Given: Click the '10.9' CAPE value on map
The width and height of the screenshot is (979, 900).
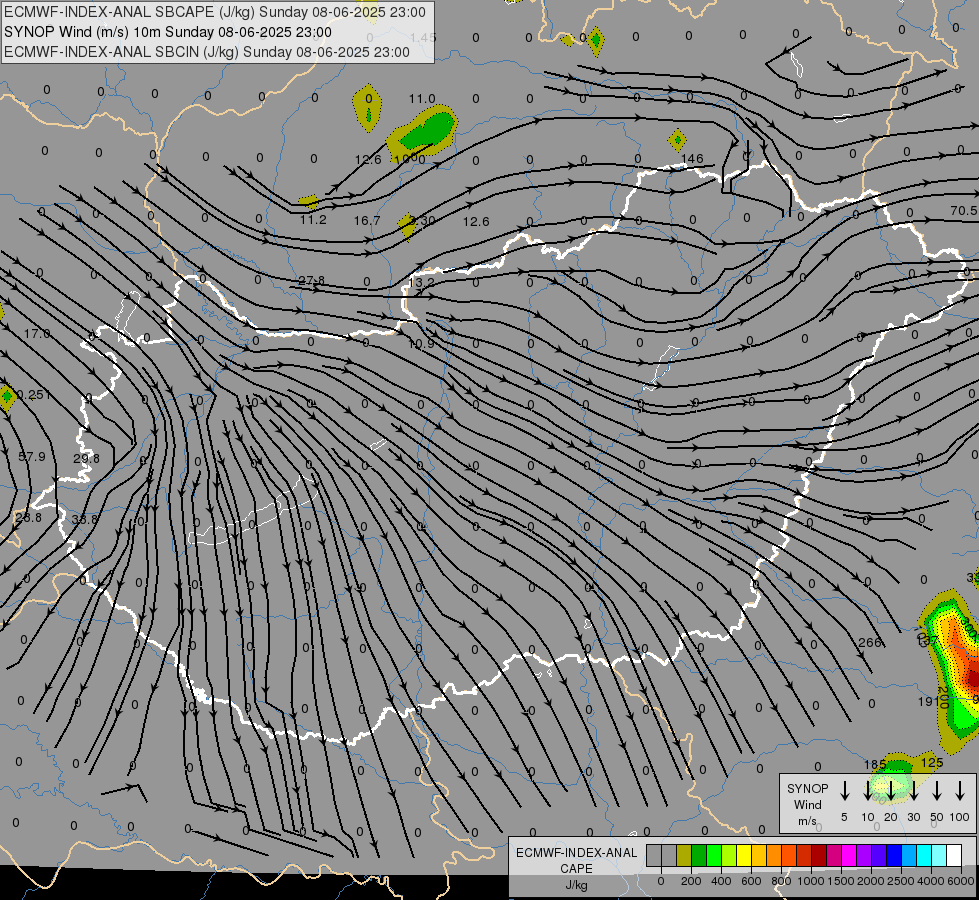Looking at the screenshot, I should pyautogui.click(x=421, y=344).
